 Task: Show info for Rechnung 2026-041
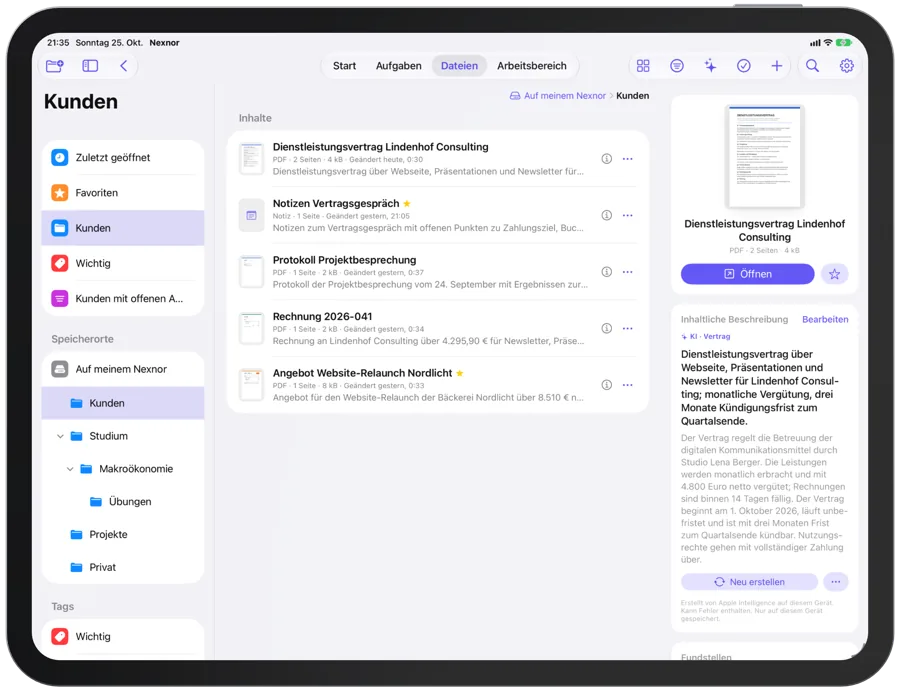tap(606, 328)
